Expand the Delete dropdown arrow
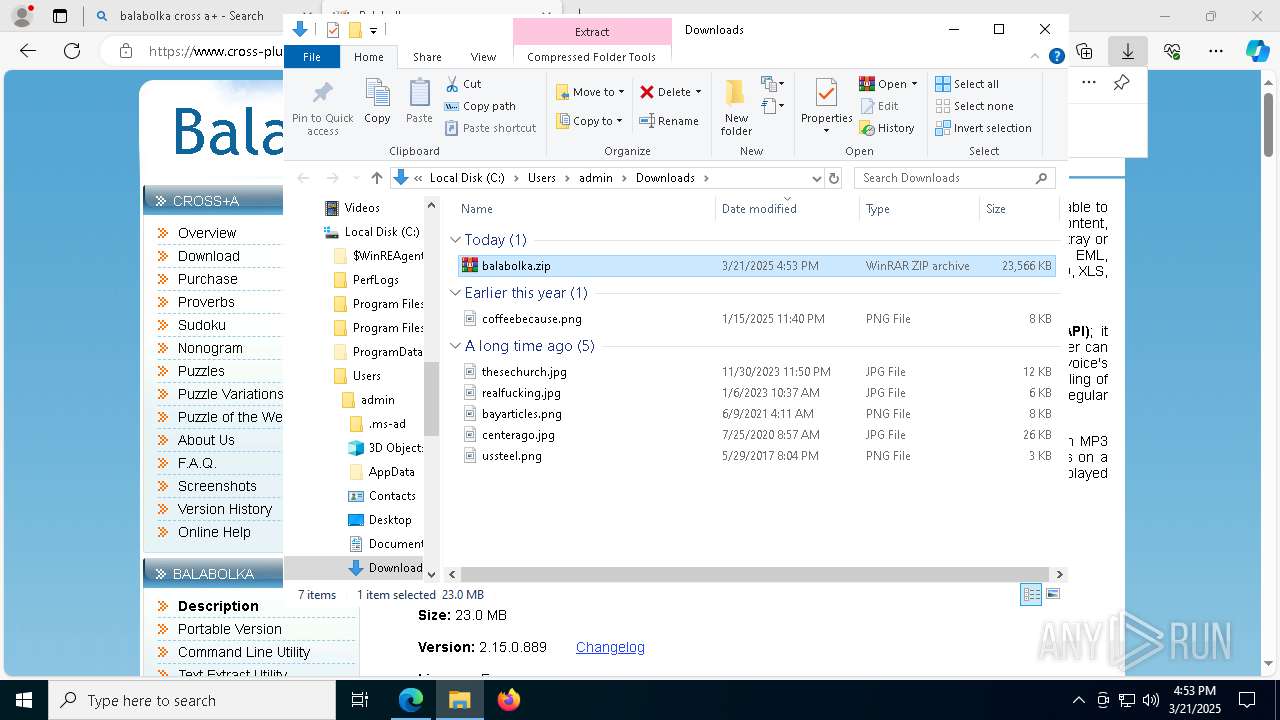Viewport: 1280px width, 720px height. coord(698,92)
